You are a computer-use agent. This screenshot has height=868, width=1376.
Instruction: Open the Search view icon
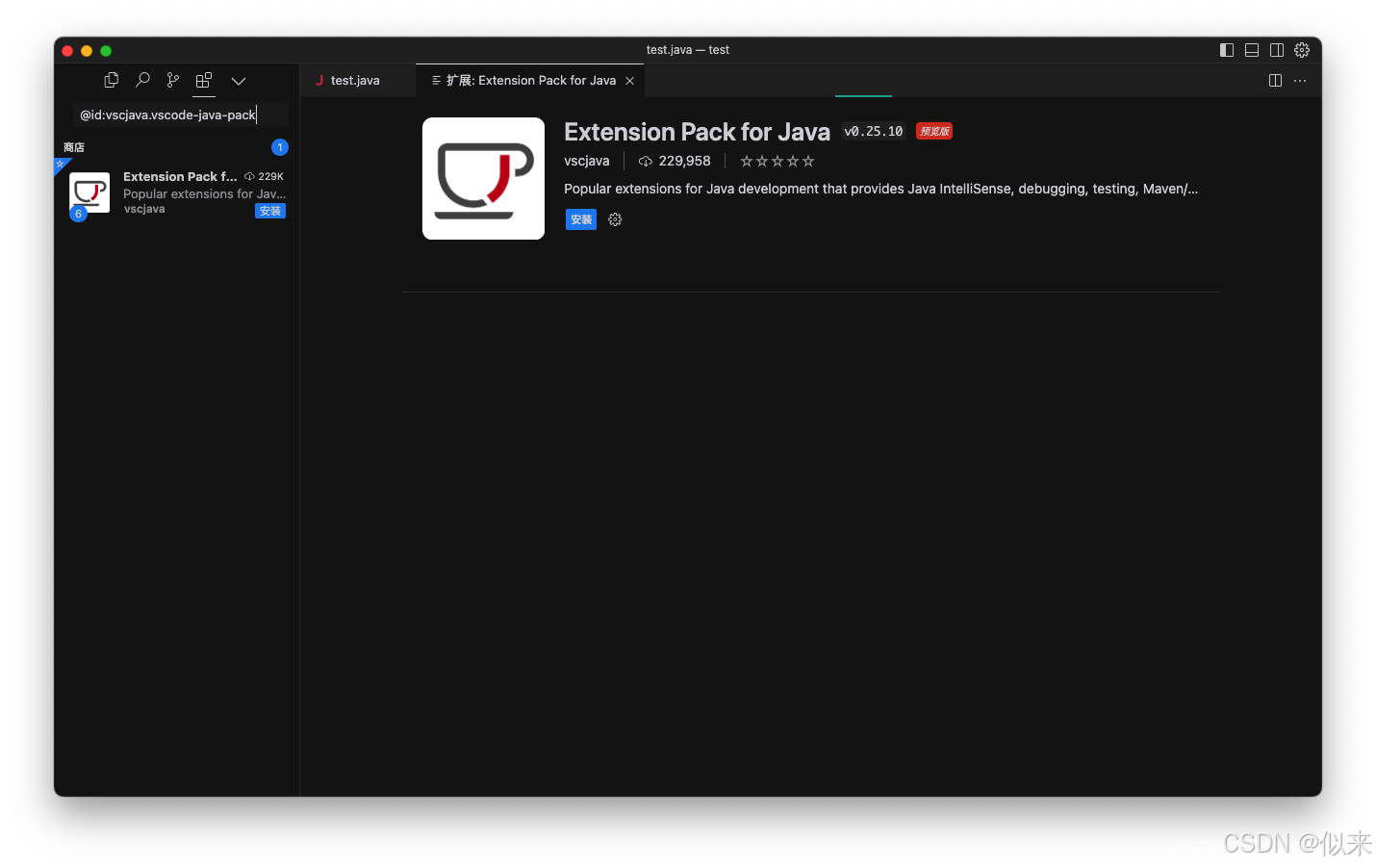(x=142, y=80)
